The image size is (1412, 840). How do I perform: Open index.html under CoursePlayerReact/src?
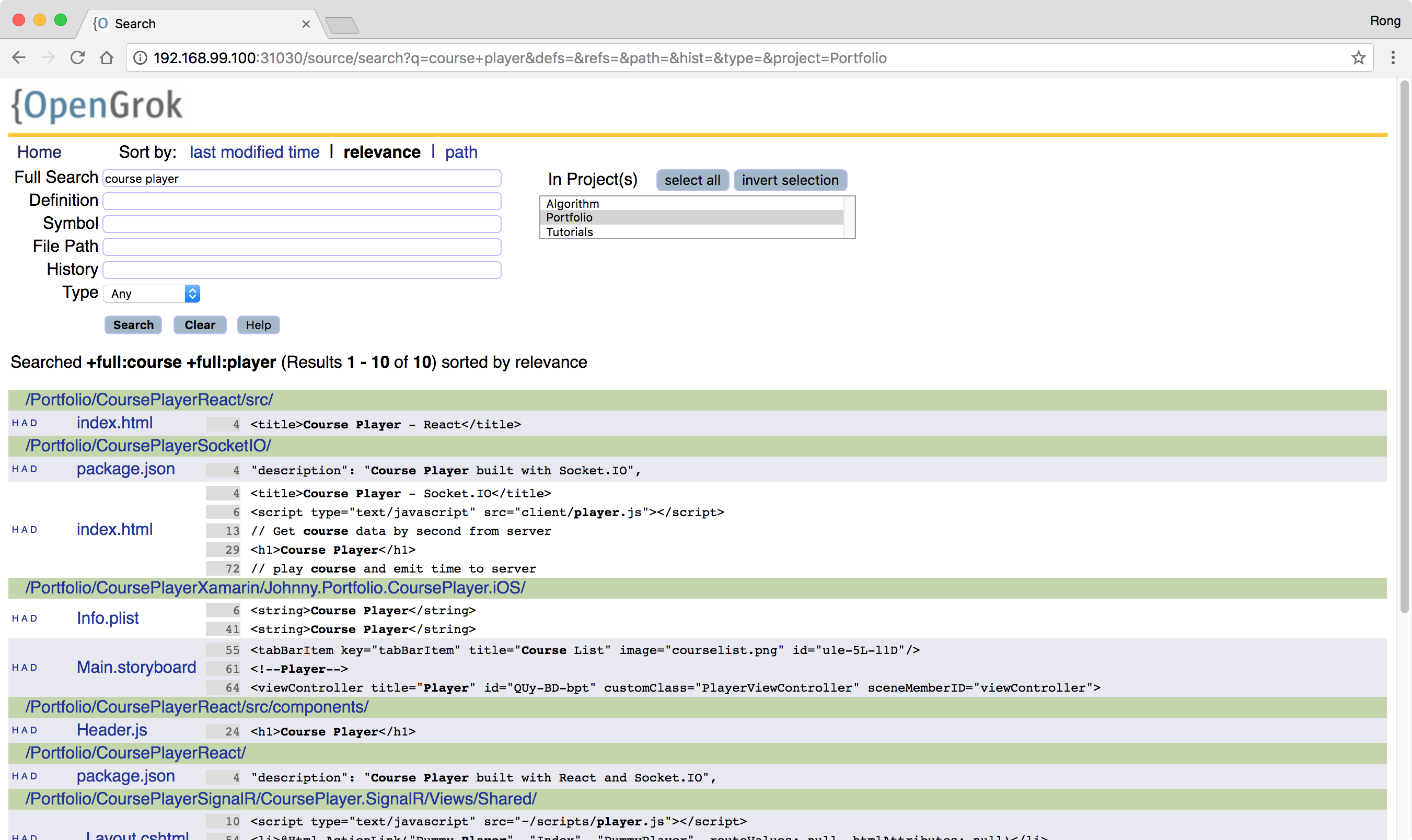click(114, 423)
